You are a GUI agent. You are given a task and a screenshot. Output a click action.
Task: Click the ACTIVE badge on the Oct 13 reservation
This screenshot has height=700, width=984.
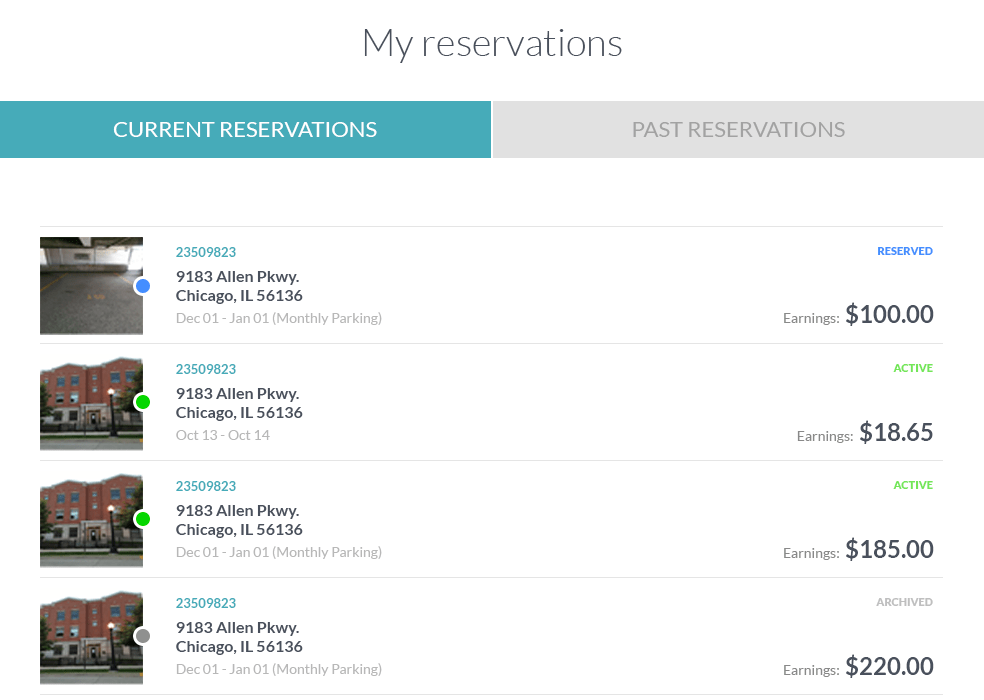913,368
